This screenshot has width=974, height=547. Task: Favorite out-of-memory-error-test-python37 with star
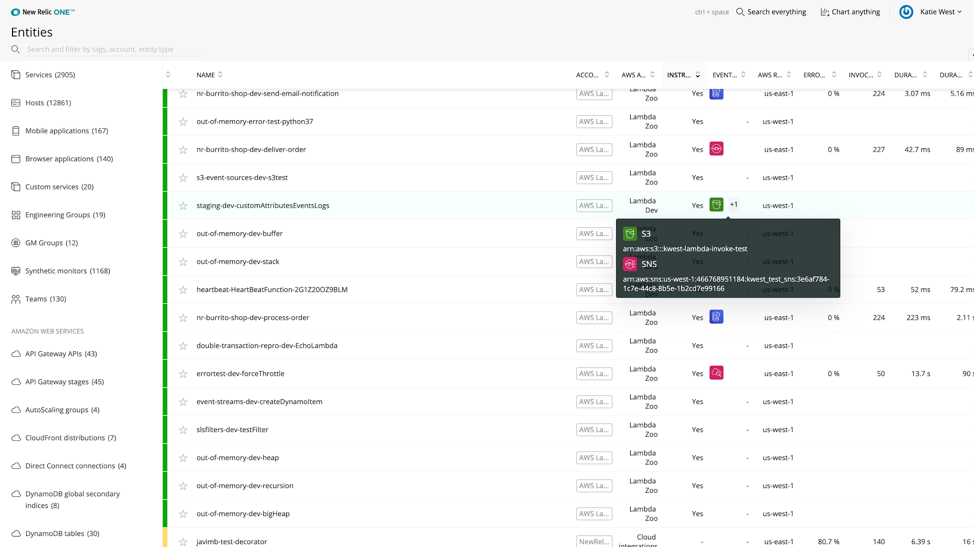(183, 122)
